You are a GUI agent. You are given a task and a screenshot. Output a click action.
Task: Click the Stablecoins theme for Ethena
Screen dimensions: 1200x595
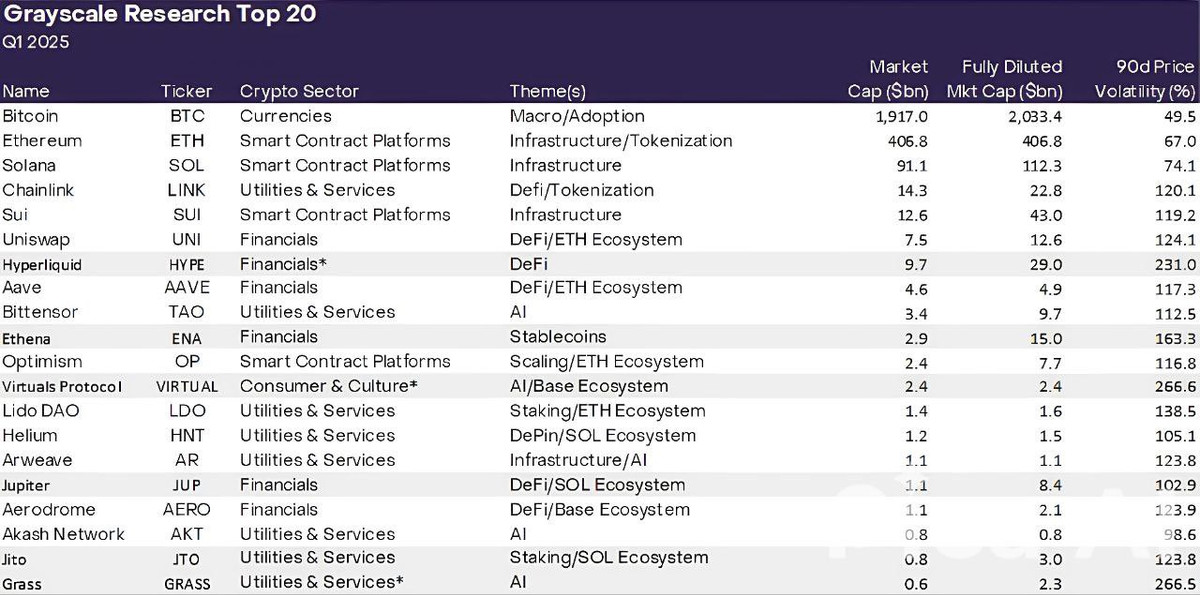tap(558, 337)
